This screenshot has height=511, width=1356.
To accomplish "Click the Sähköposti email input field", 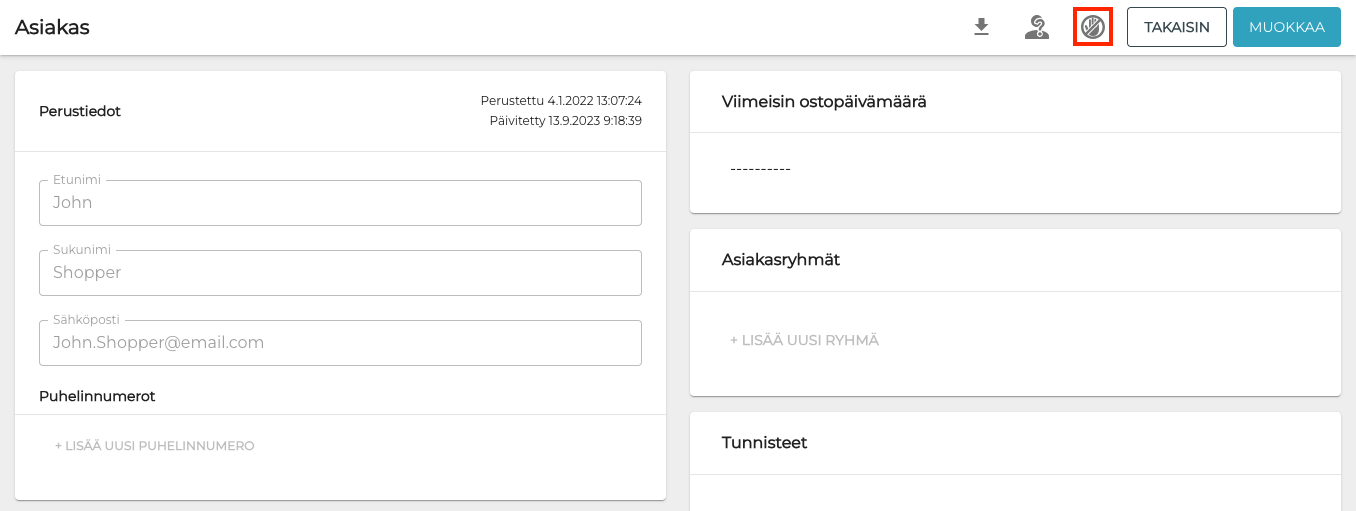I will 340,343.
